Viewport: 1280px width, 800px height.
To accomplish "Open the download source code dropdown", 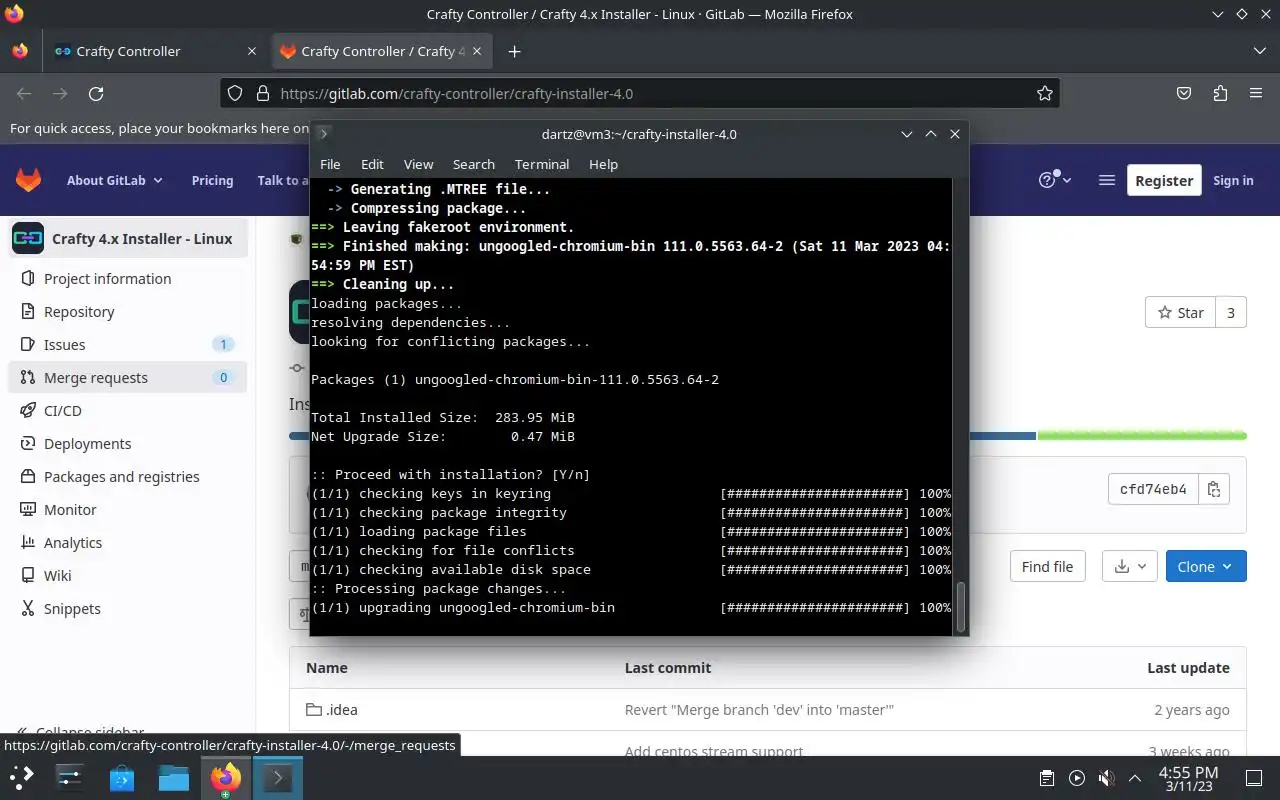I will click(x=1130, y=566).
